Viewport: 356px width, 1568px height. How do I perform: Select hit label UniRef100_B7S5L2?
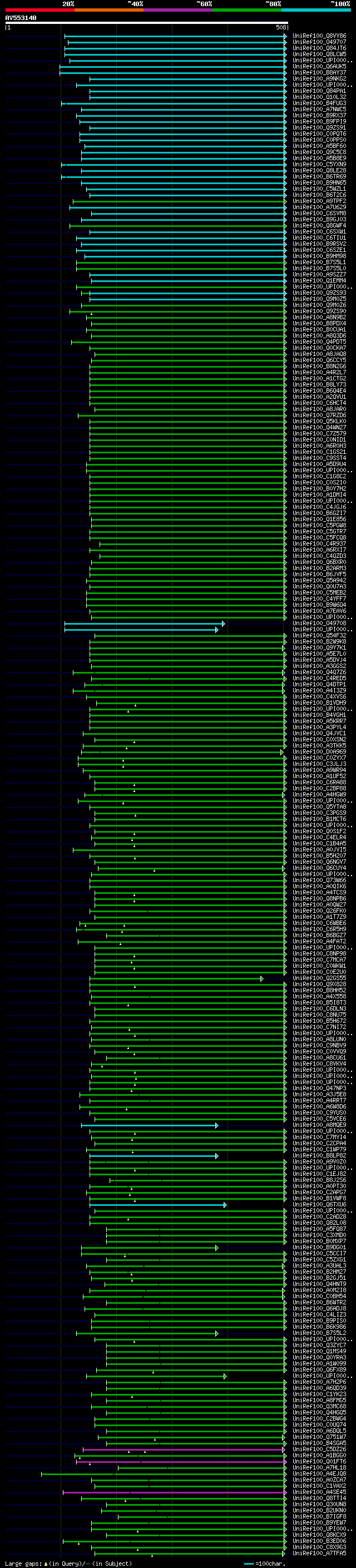click(x=319, y=1333)
